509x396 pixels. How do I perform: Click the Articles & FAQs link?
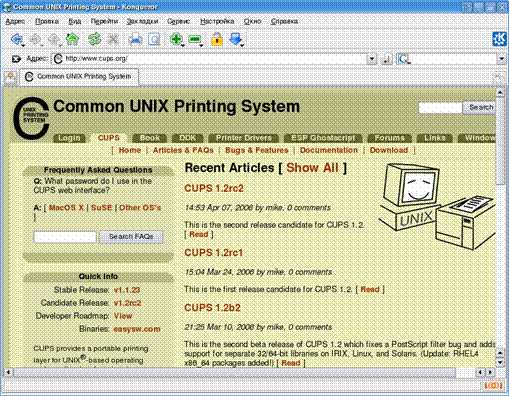click(183, 150)
